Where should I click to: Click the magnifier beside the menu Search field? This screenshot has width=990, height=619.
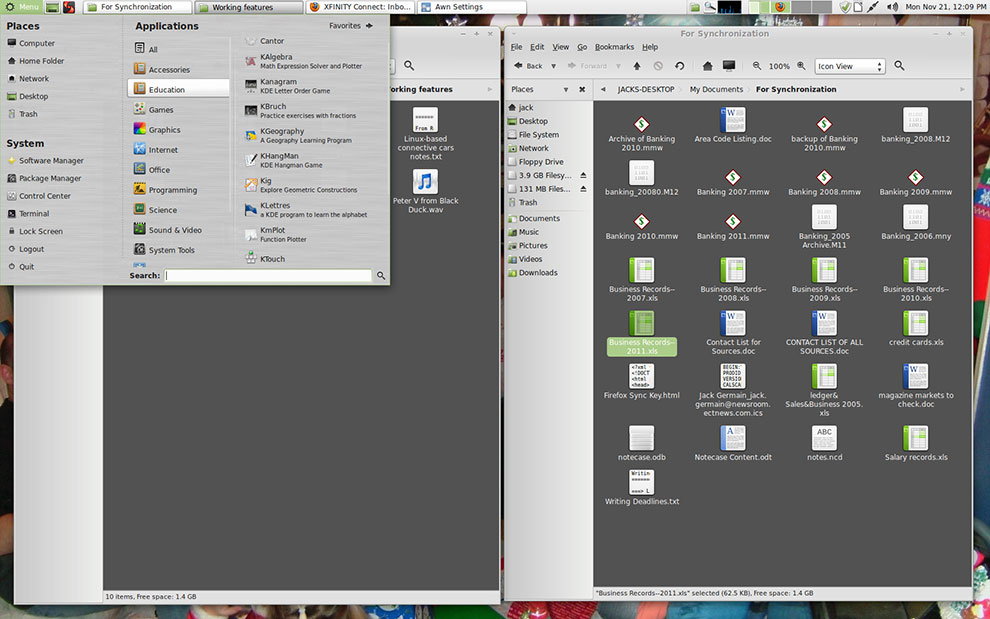(x=381, y=276)
